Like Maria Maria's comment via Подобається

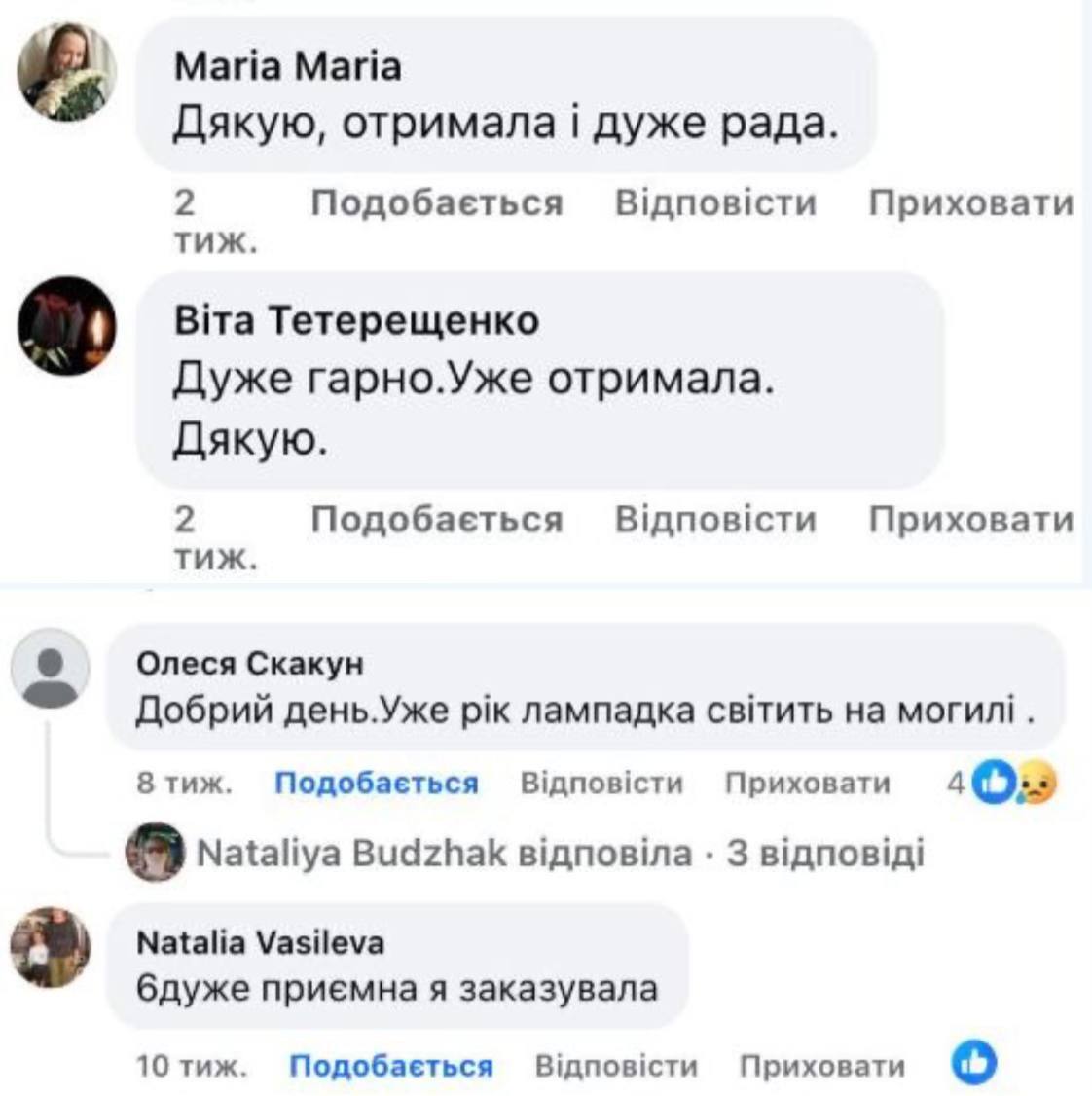click(x=437, y=203)
